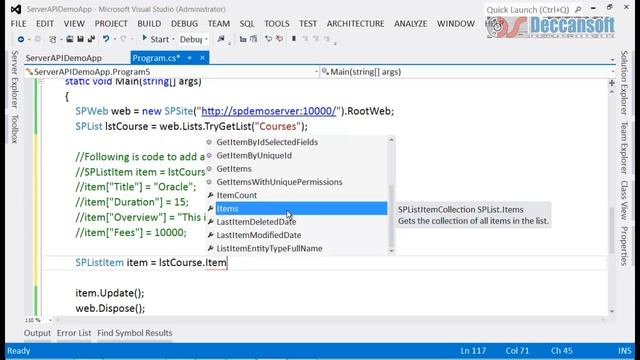The image size is (640, 360).
Task: Save the current file with Save icon
Action: click(x=80, y=39)
